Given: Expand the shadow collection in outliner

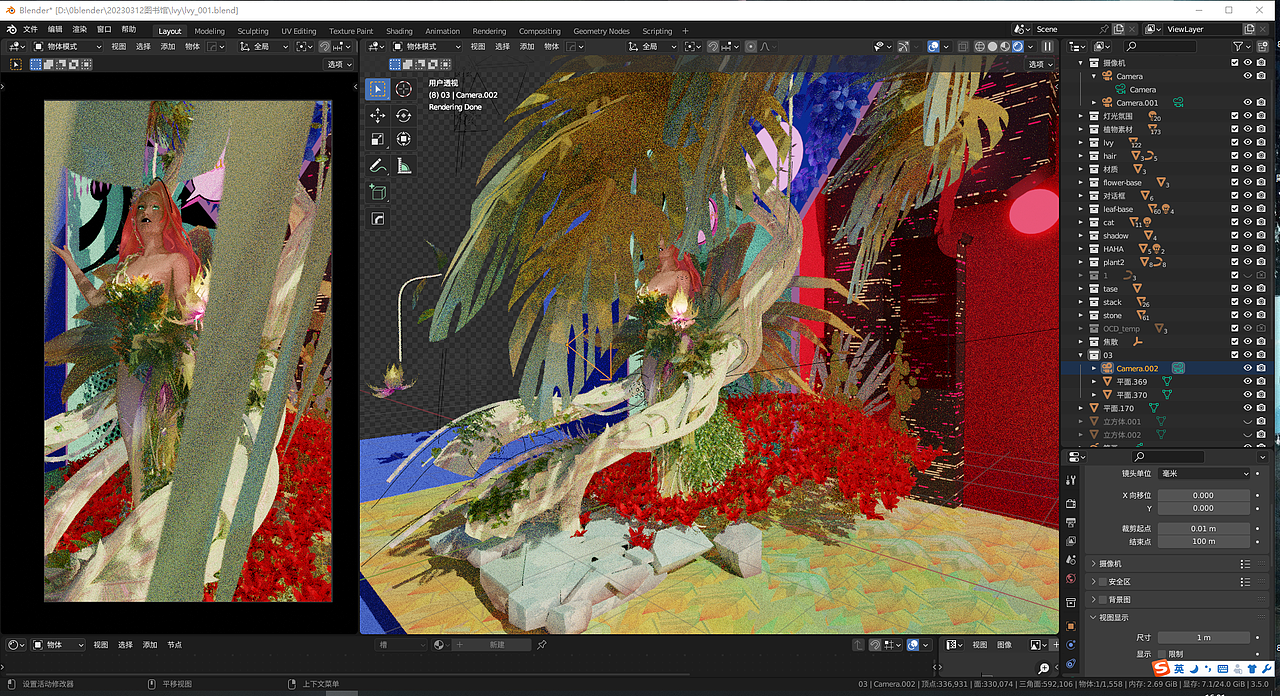Looking at the screenshot, I should pos(1081,235).
